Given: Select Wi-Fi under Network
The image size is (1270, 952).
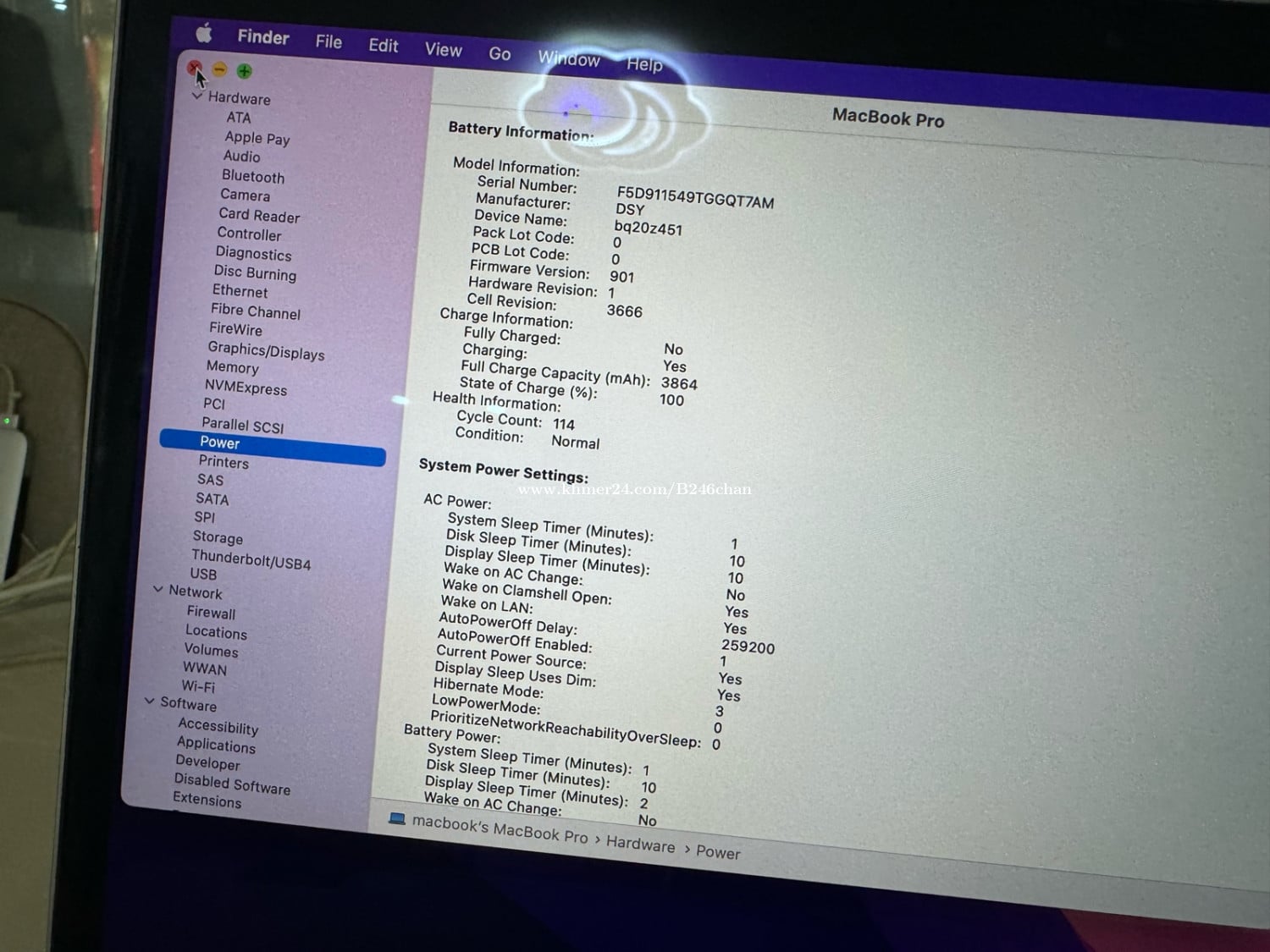Looking at the screenshot, I should pyautogui.click(x=198, y=686).
